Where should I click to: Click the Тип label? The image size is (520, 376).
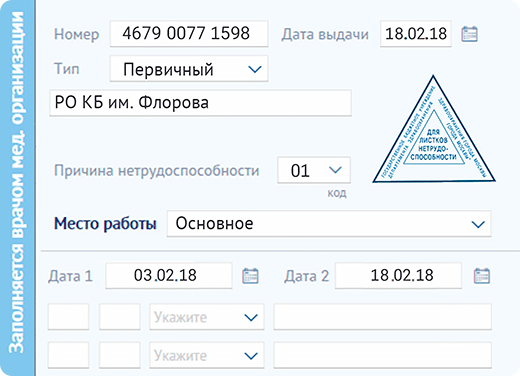point(67,69)
